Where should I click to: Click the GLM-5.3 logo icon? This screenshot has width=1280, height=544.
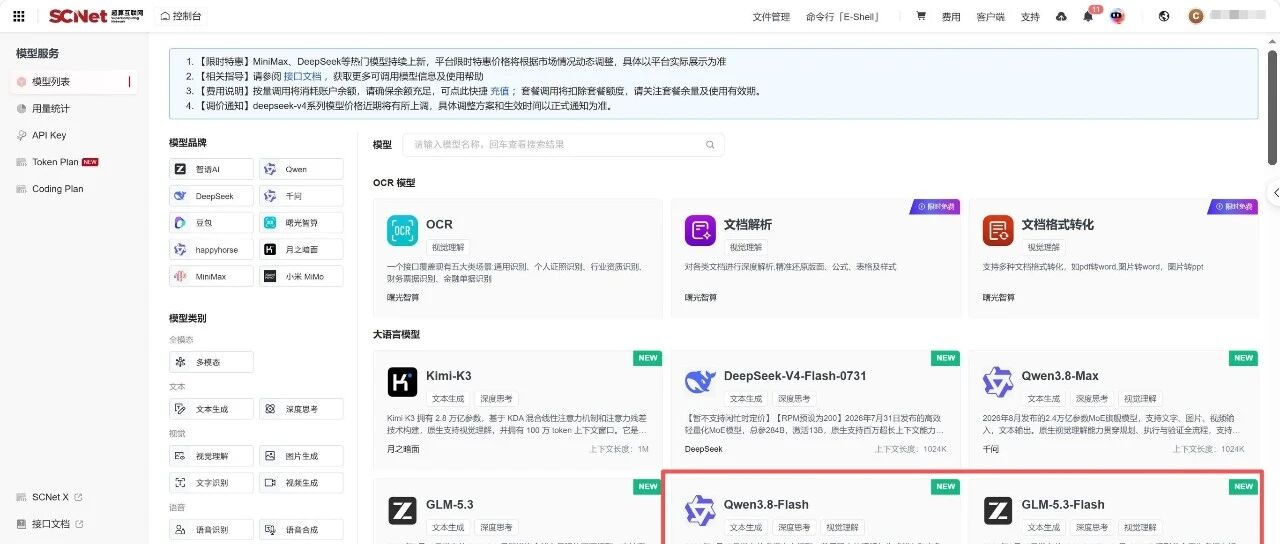(x=402, y=510)
